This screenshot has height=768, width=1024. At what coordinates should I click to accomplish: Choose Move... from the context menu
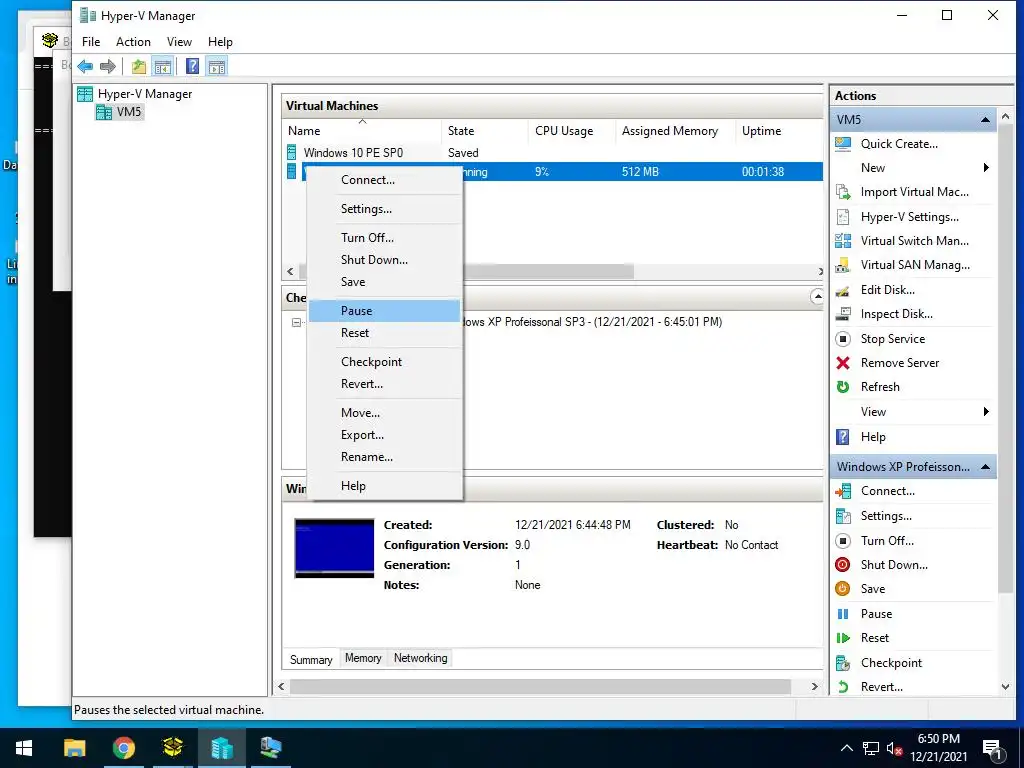385,413
